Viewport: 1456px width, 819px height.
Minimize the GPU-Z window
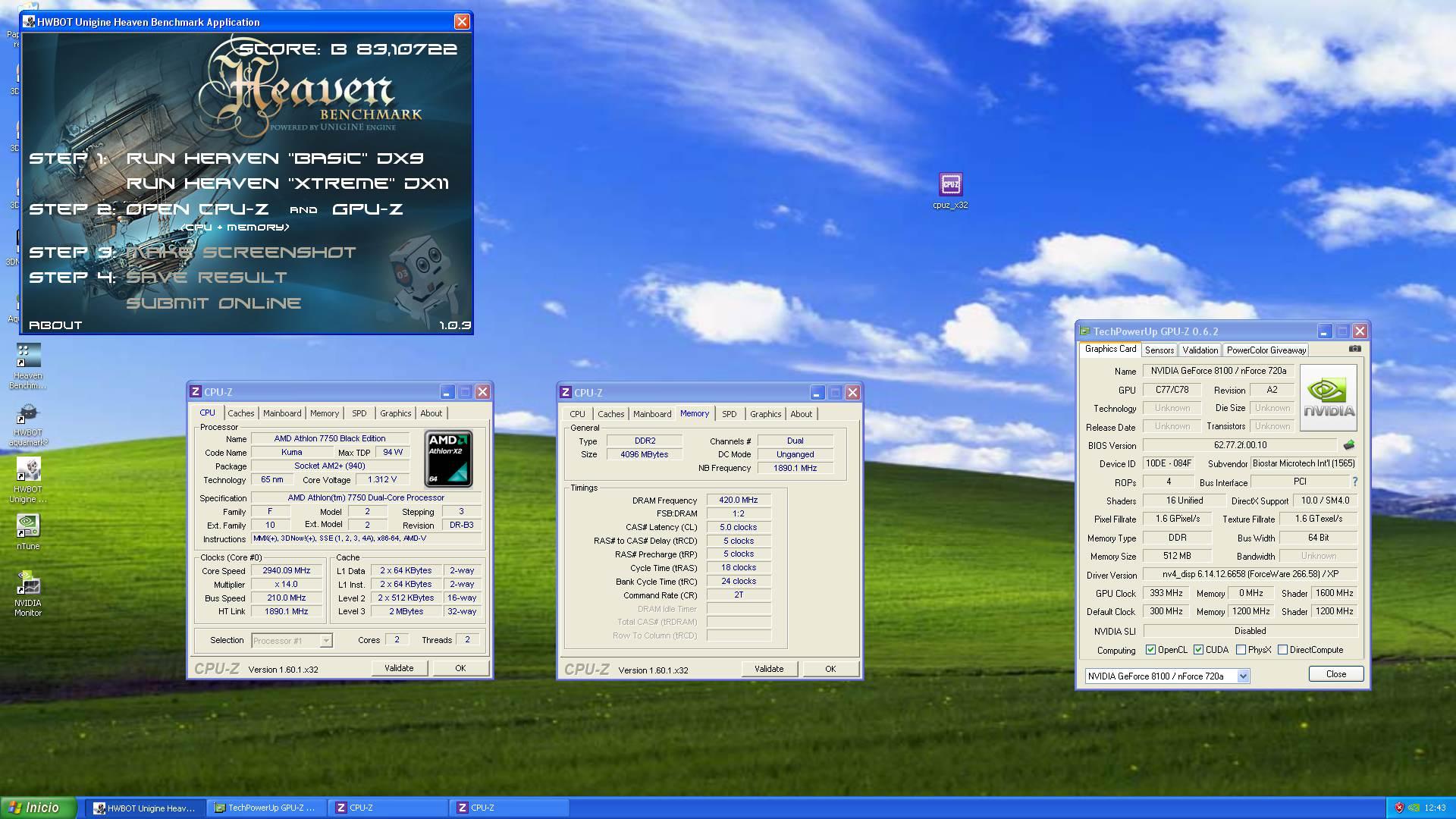click(1324, 331)
